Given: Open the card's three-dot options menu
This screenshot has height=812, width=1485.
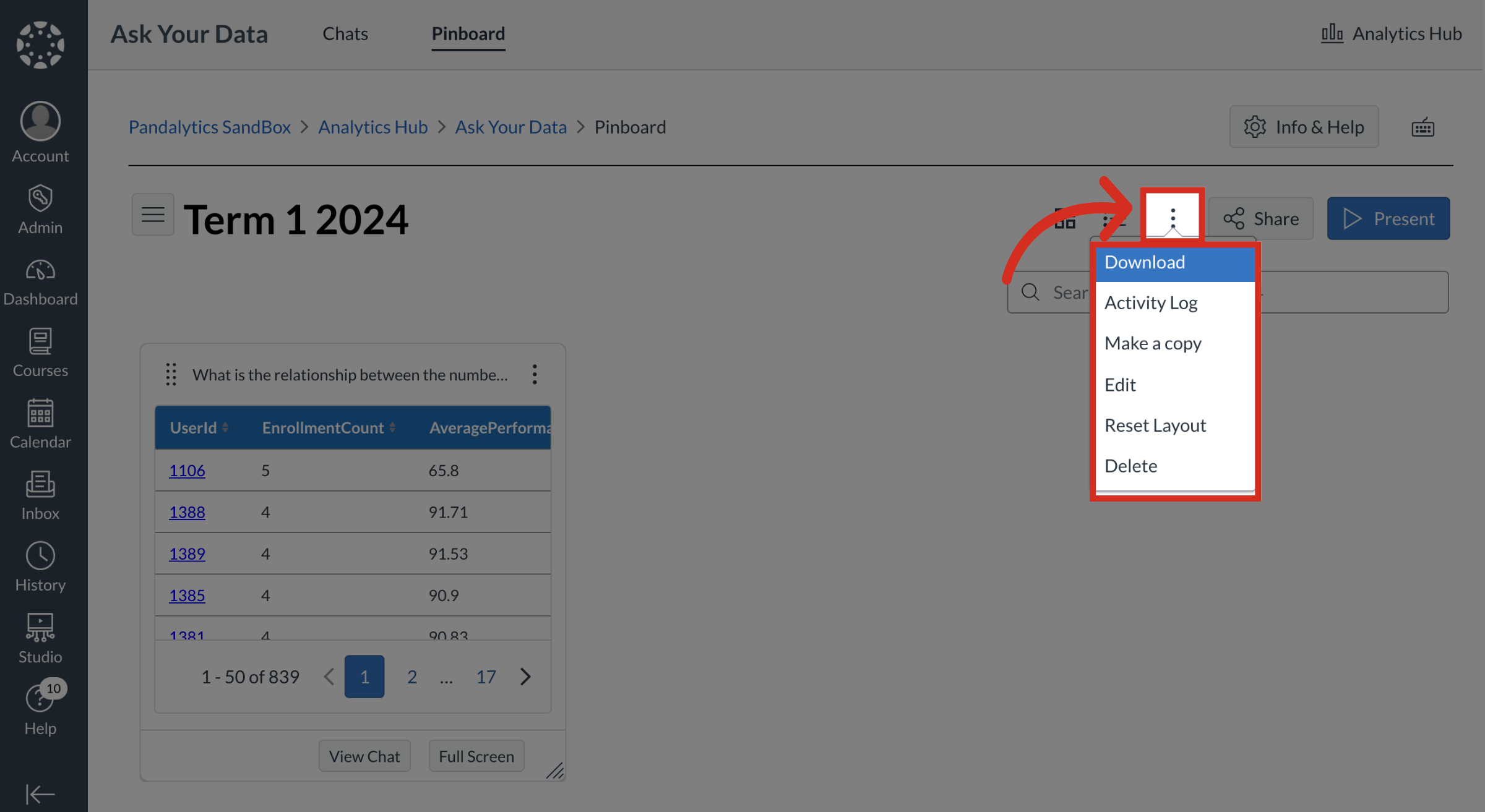Looking at the screenshot, I should [x=535, y=374].
